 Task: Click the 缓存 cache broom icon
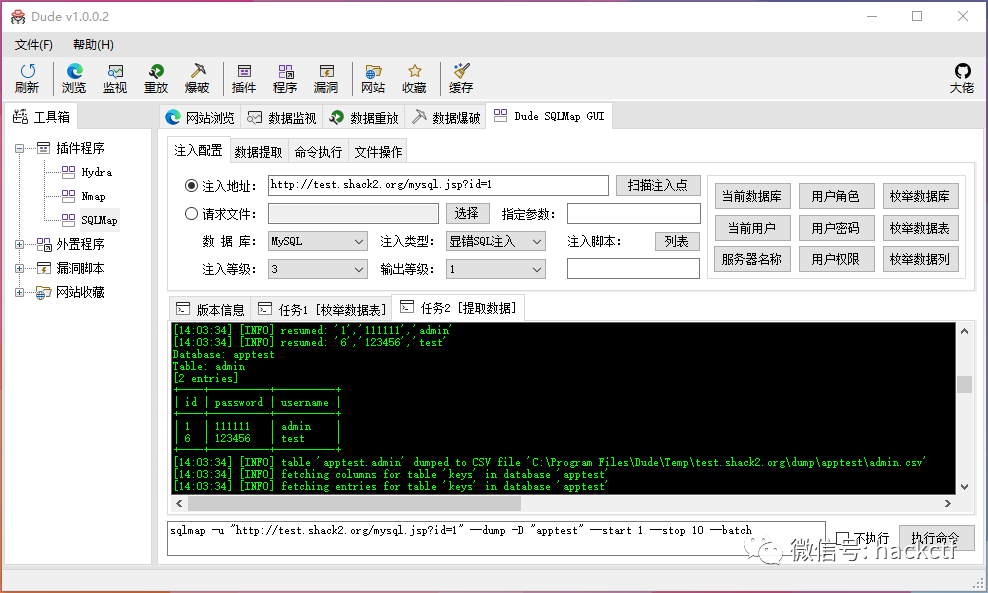[461, 71]
